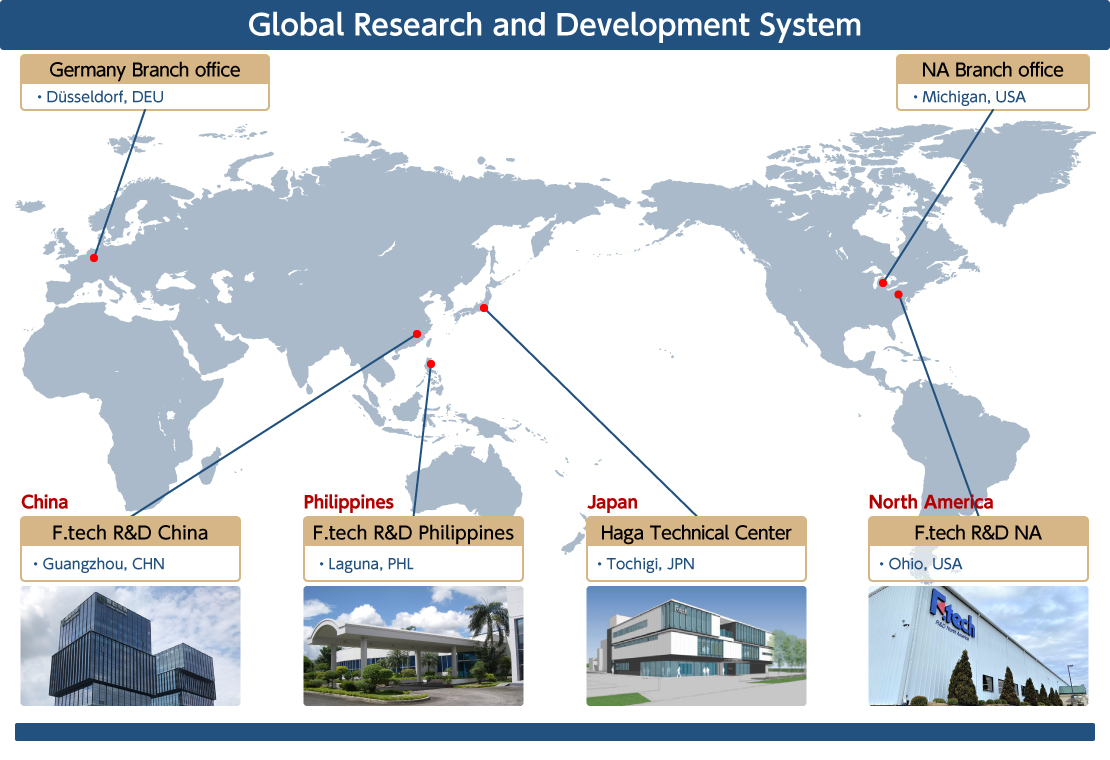
Task: Click the Michigan red map marker
Action: click(883, 283)
